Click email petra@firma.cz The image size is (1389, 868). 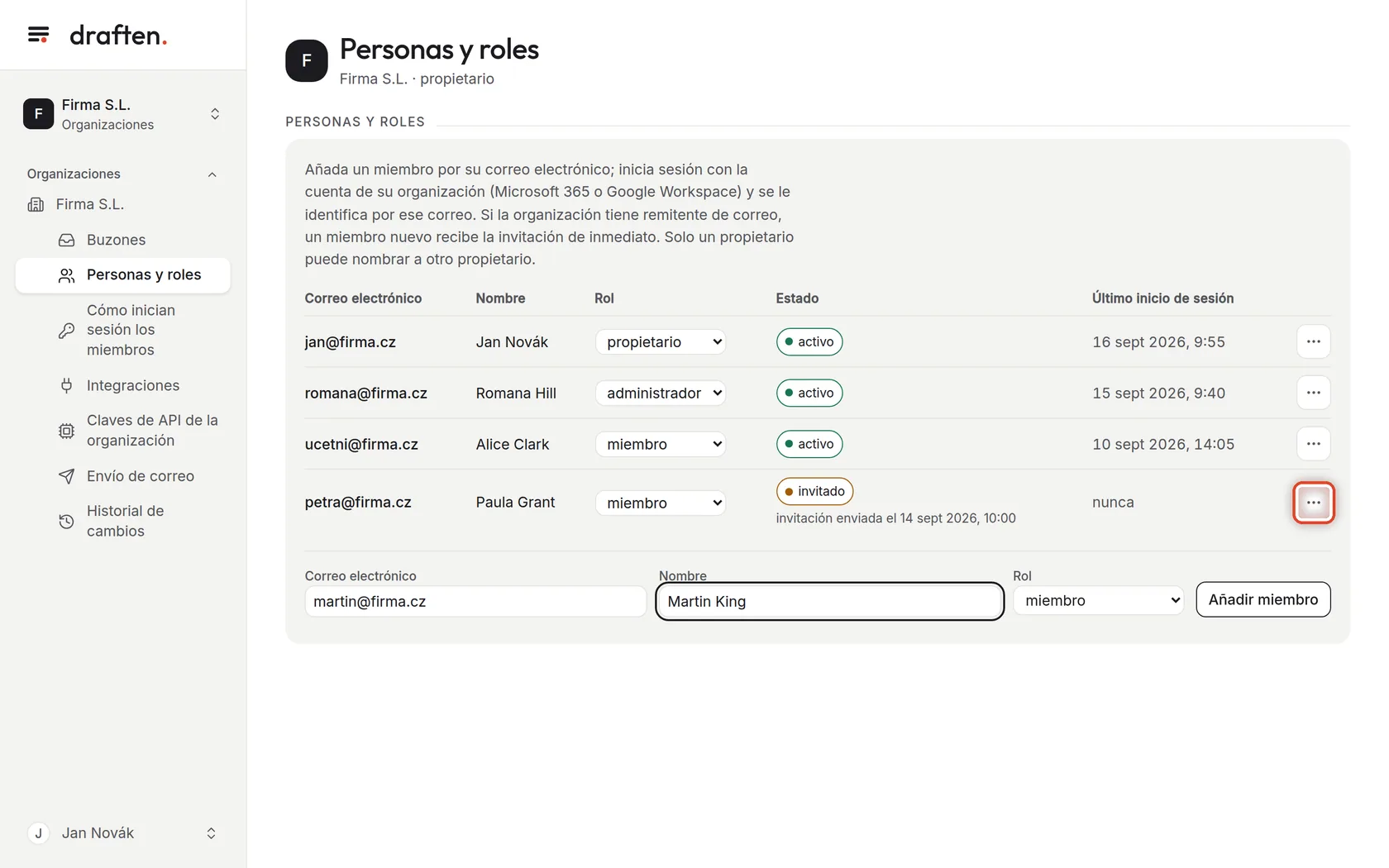pyautogui.click(x=358, y=502)
